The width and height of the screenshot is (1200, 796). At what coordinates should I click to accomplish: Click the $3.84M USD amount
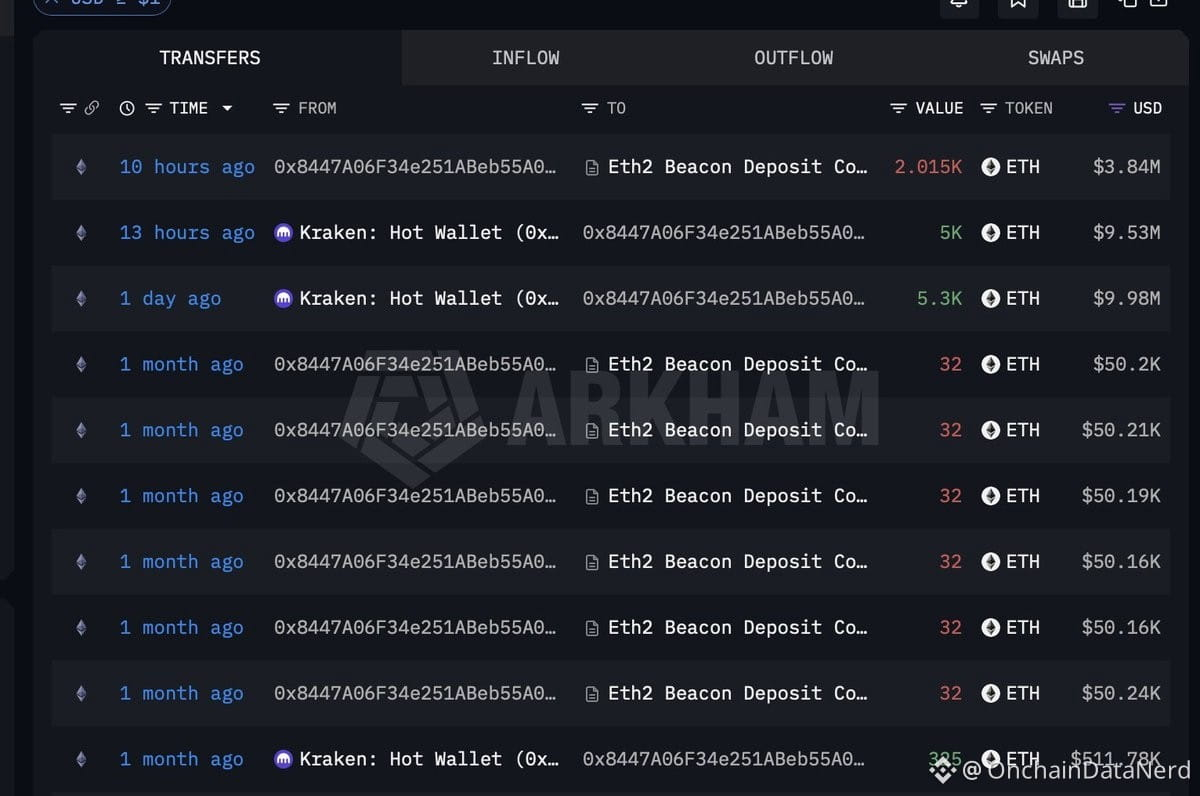(1126, 167)
